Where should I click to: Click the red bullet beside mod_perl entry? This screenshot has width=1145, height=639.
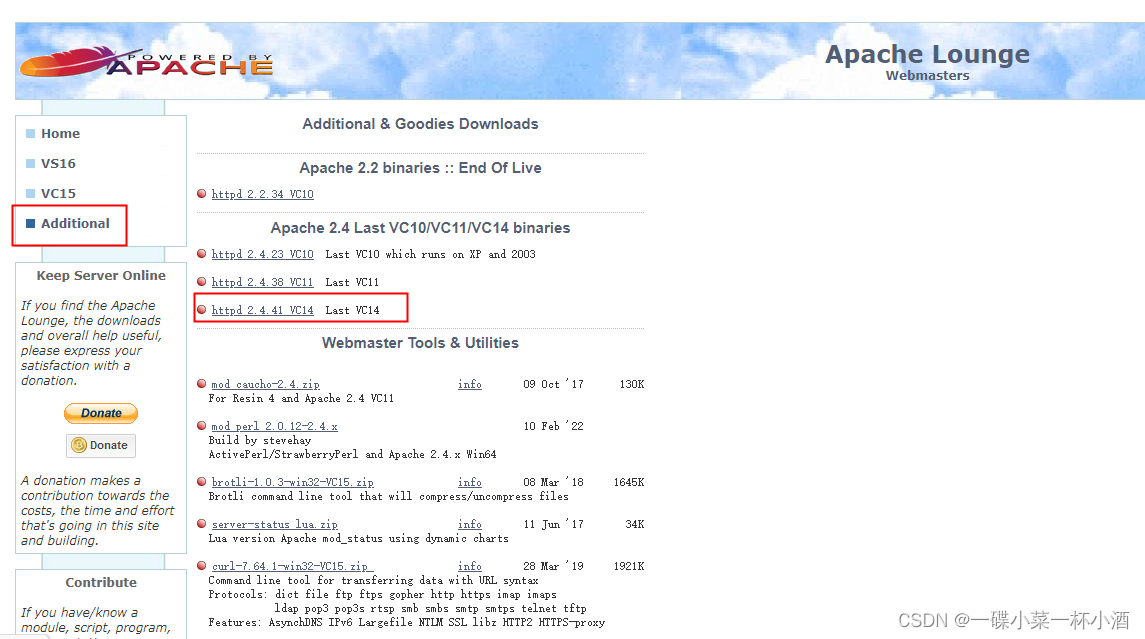point(201,425)
